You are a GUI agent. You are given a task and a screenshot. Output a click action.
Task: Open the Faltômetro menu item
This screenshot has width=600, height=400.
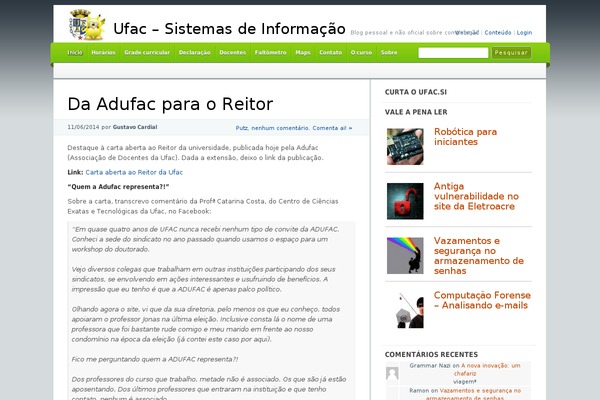pyautogui.click(x=271, y=52)
